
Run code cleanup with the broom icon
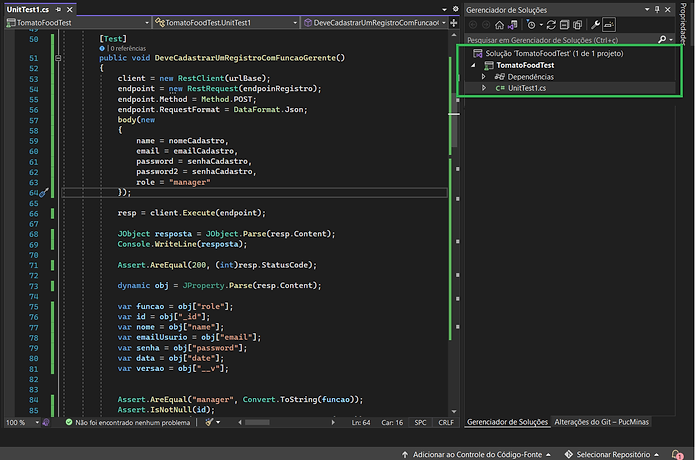pos(209,422)
